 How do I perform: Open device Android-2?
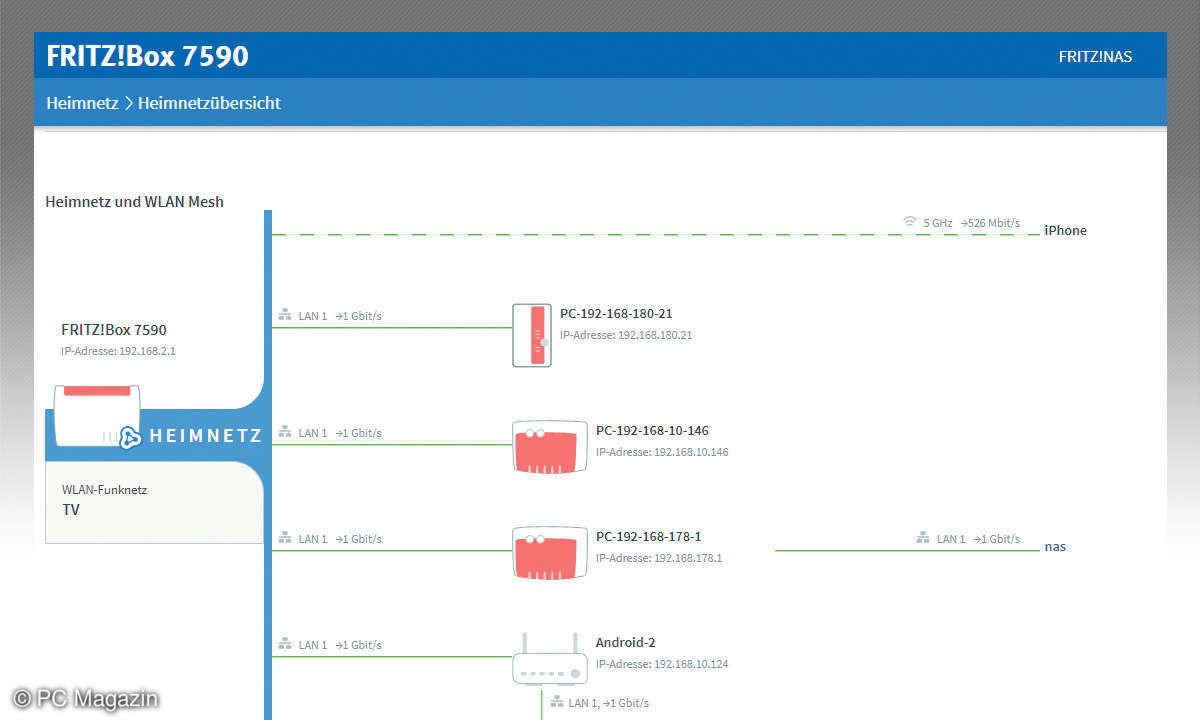click(626, 643)
